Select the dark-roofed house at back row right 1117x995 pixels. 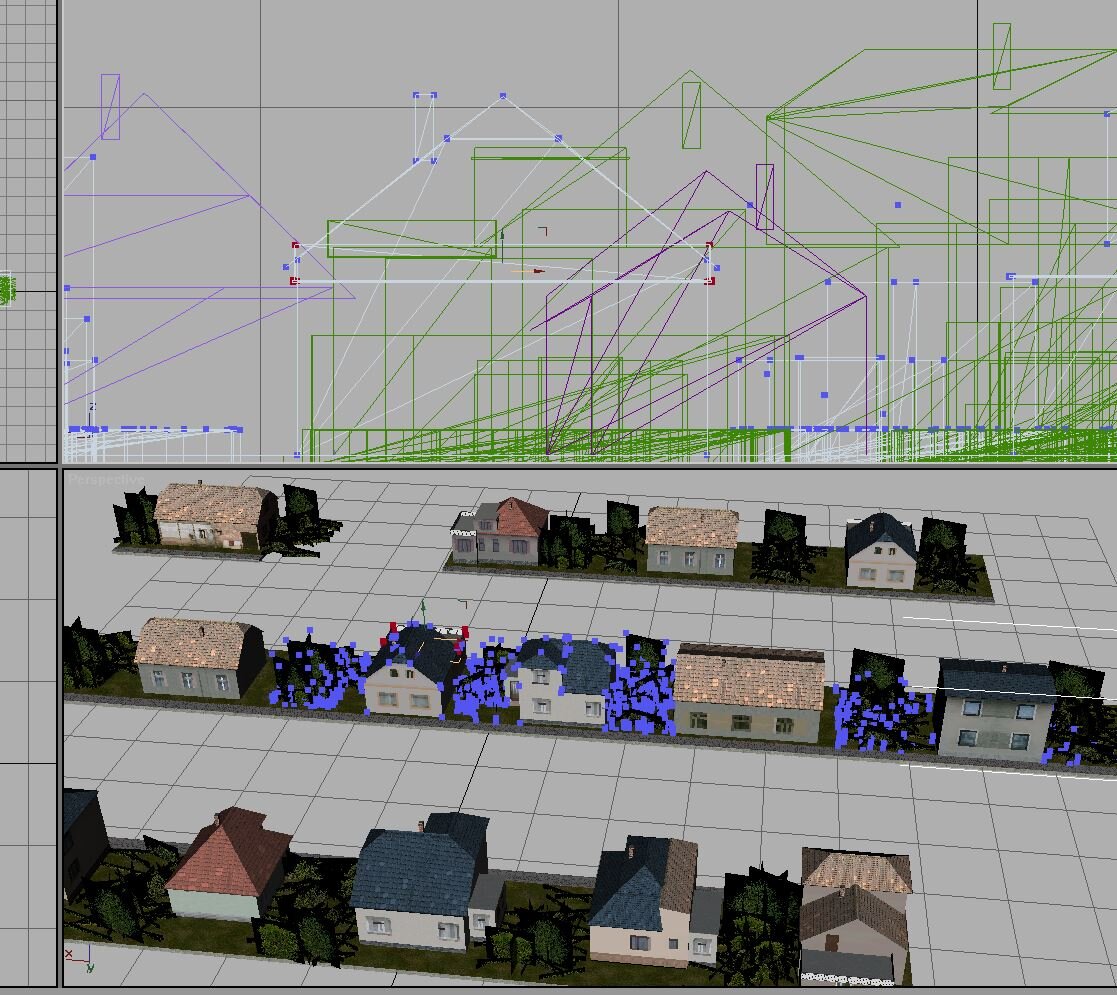[x=880, y=551]
